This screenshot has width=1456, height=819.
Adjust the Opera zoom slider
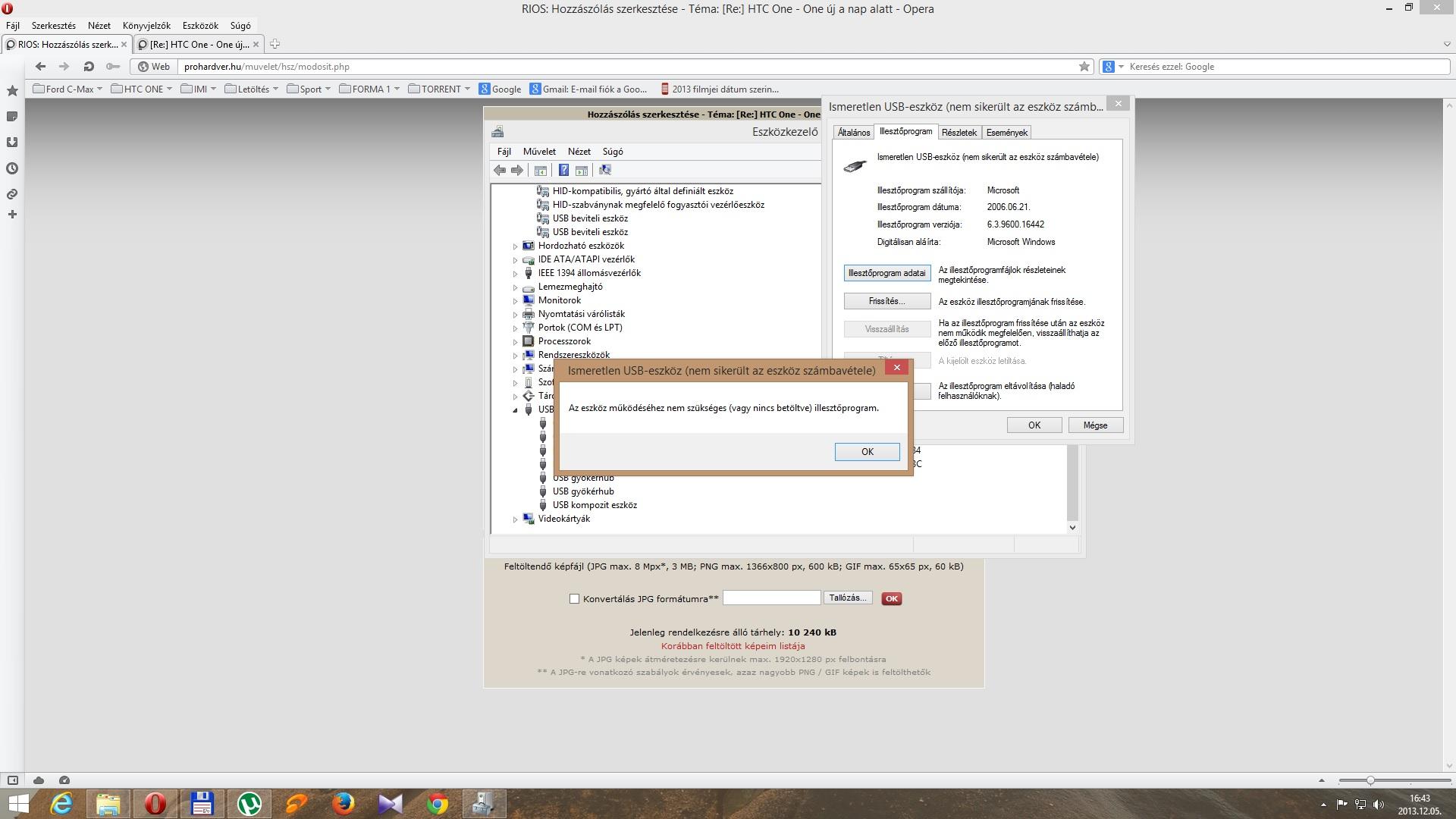click(1370, 780)
